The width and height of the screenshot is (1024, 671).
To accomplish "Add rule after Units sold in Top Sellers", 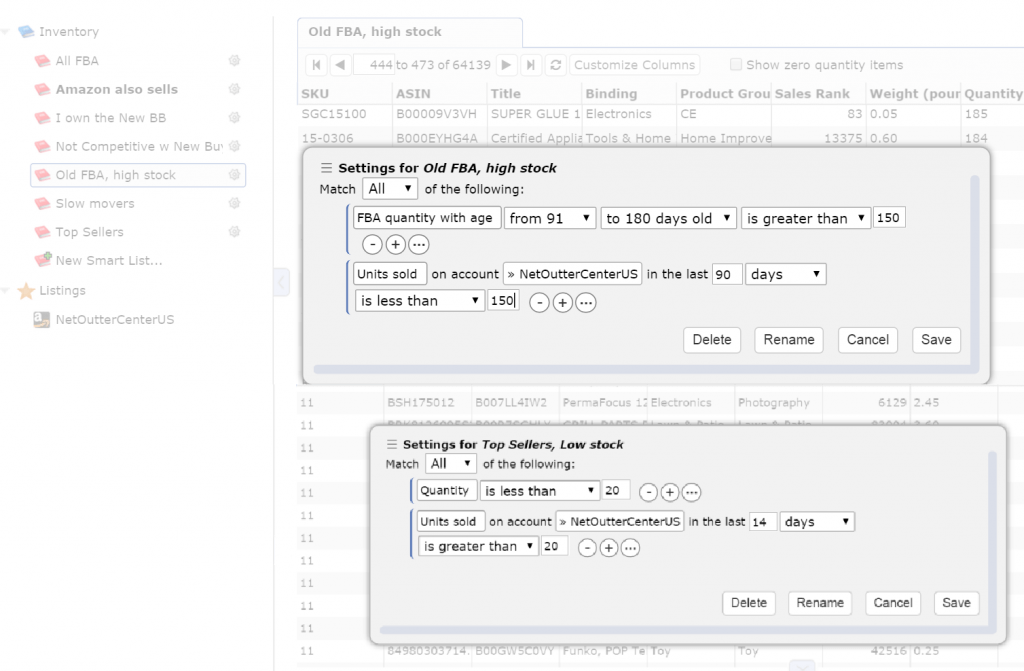I will (x=609, y=548).
